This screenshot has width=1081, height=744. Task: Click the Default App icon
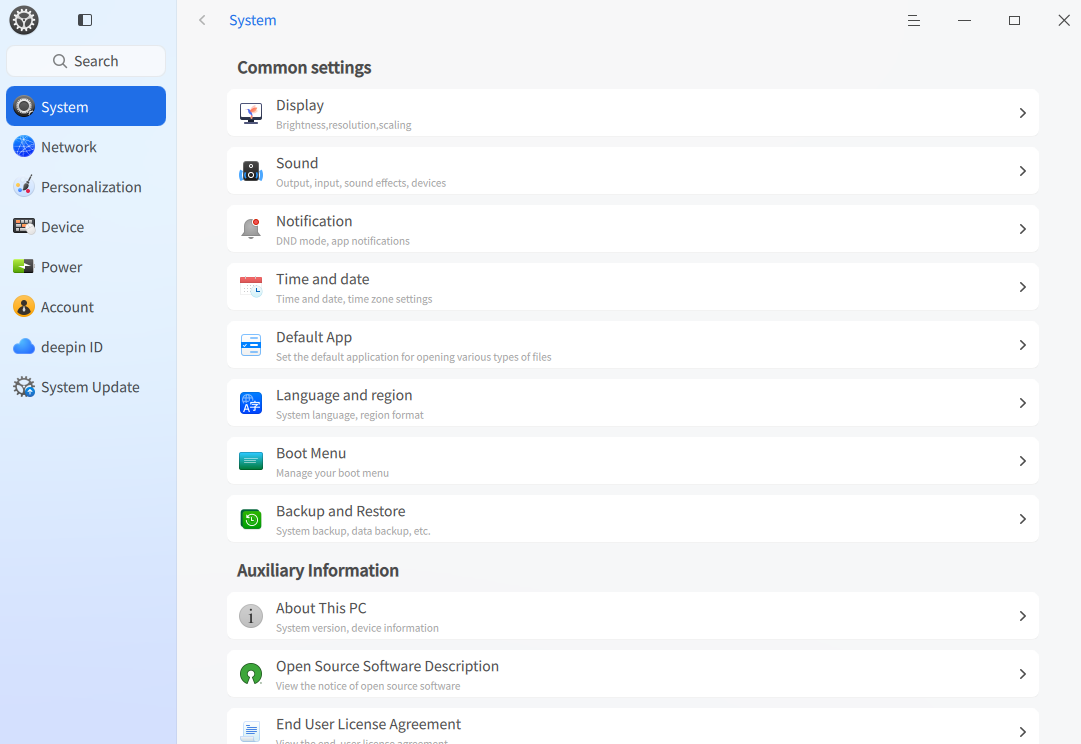(x=251, y=345)
